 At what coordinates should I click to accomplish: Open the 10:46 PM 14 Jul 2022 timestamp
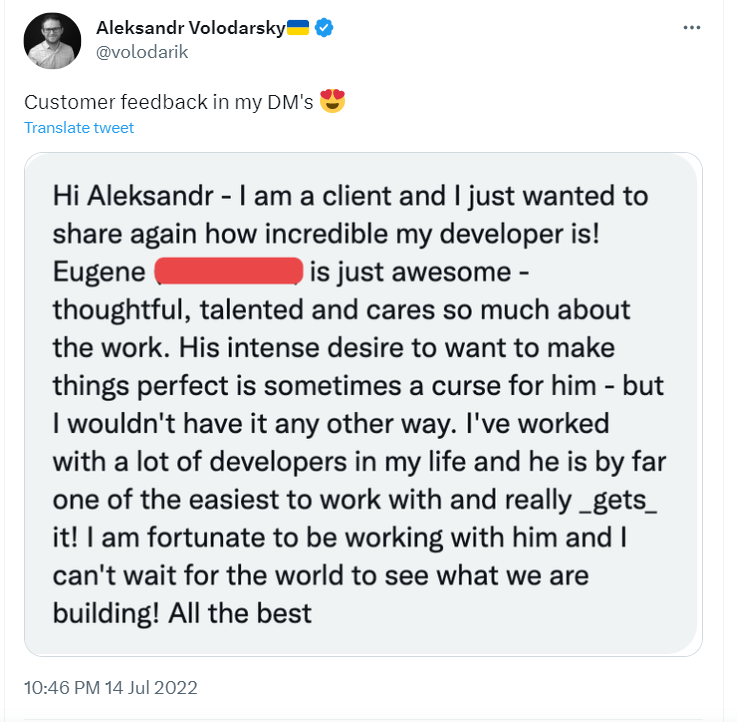point(111,687)
